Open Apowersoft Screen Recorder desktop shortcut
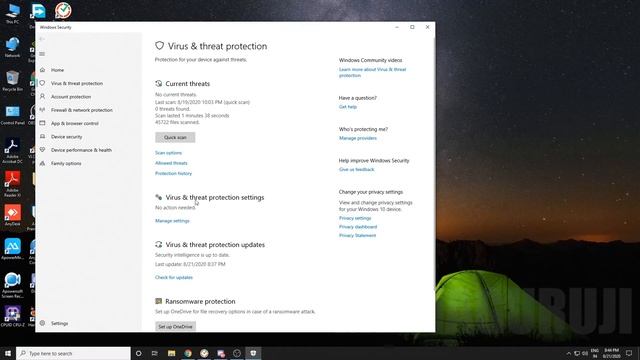 (12, 285)
